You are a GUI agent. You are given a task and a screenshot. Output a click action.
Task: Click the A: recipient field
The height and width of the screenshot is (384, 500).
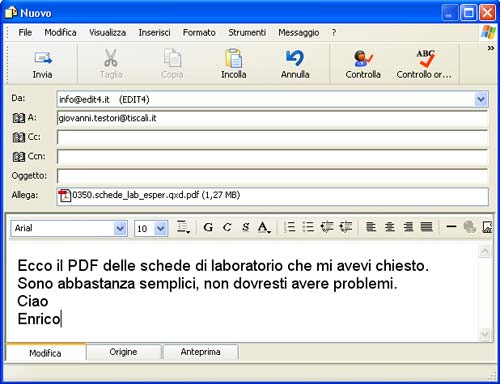[x=272, y=118]
